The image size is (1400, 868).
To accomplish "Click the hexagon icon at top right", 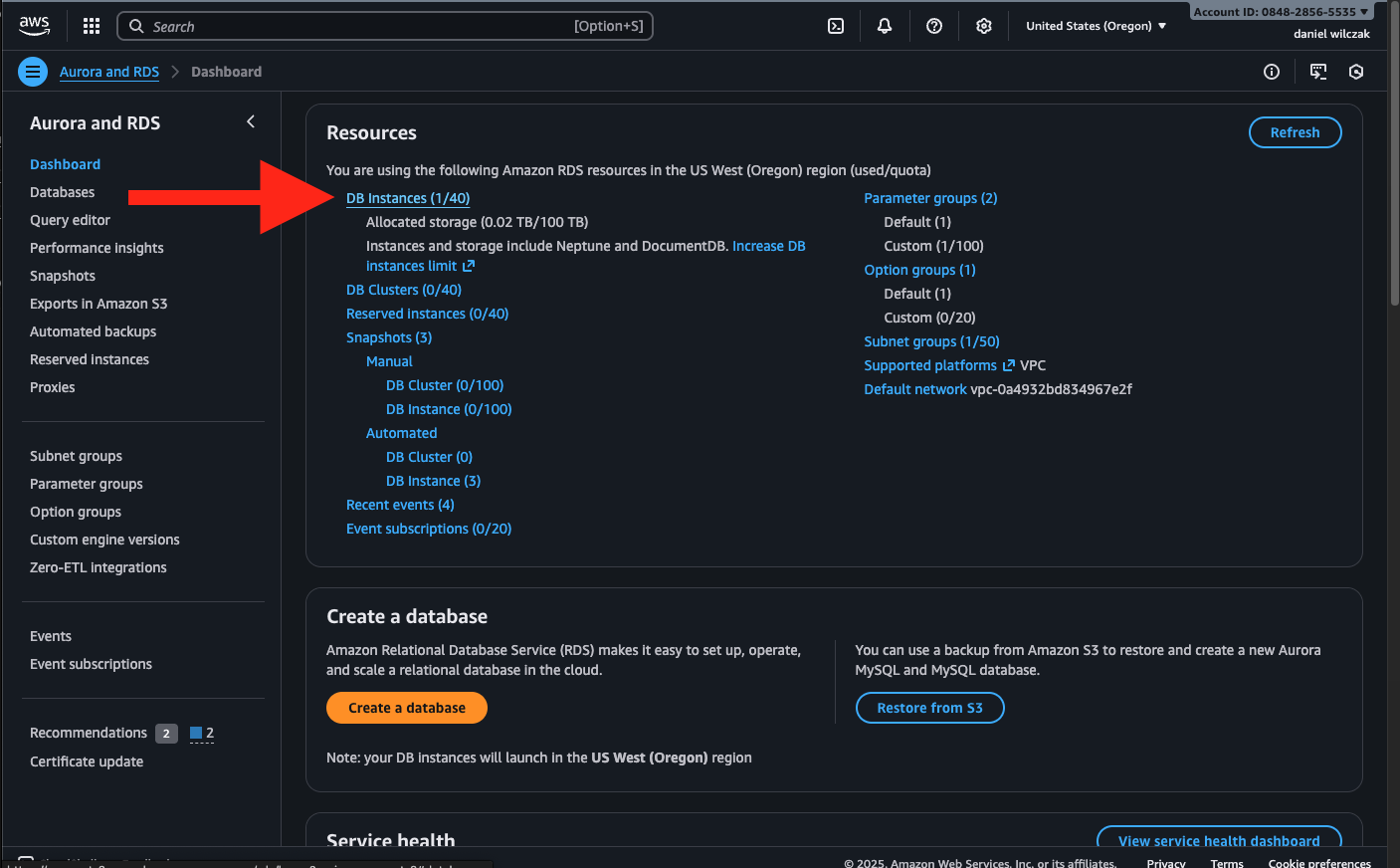I will pos(1356,72).
